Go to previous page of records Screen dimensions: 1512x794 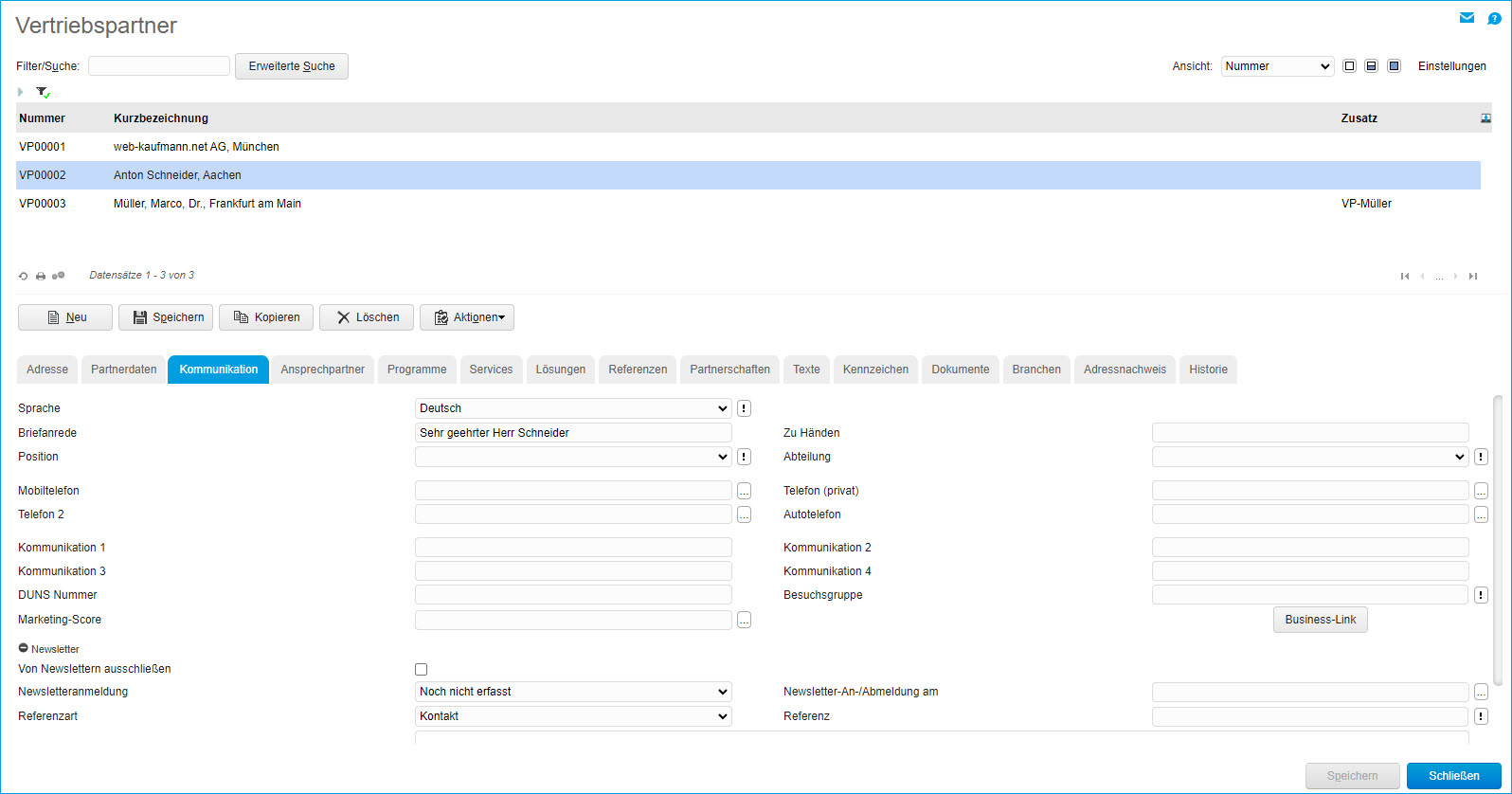1422,277
